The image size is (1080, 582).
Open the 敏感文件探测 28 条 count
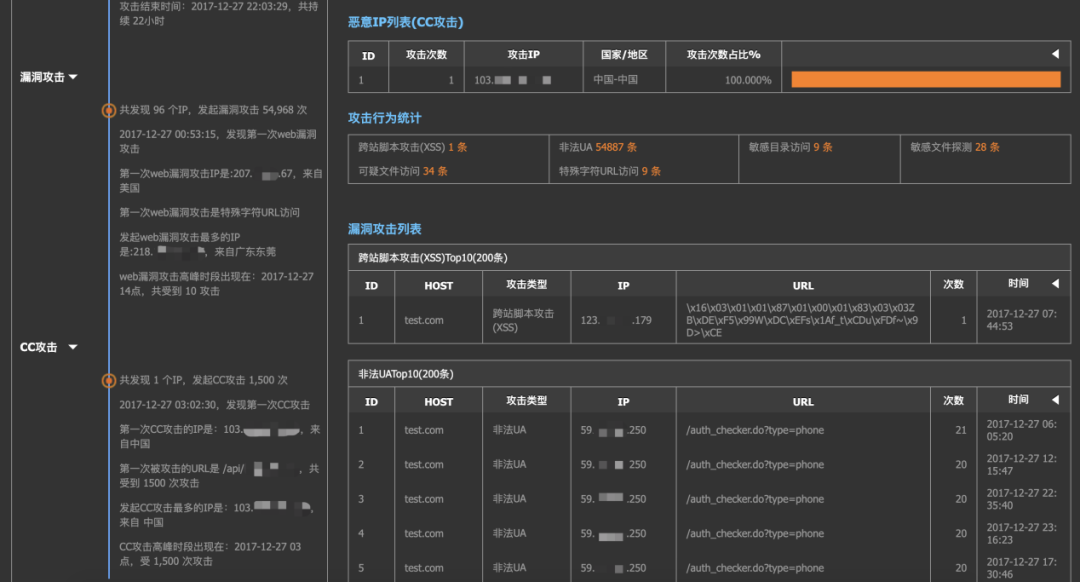955,147
